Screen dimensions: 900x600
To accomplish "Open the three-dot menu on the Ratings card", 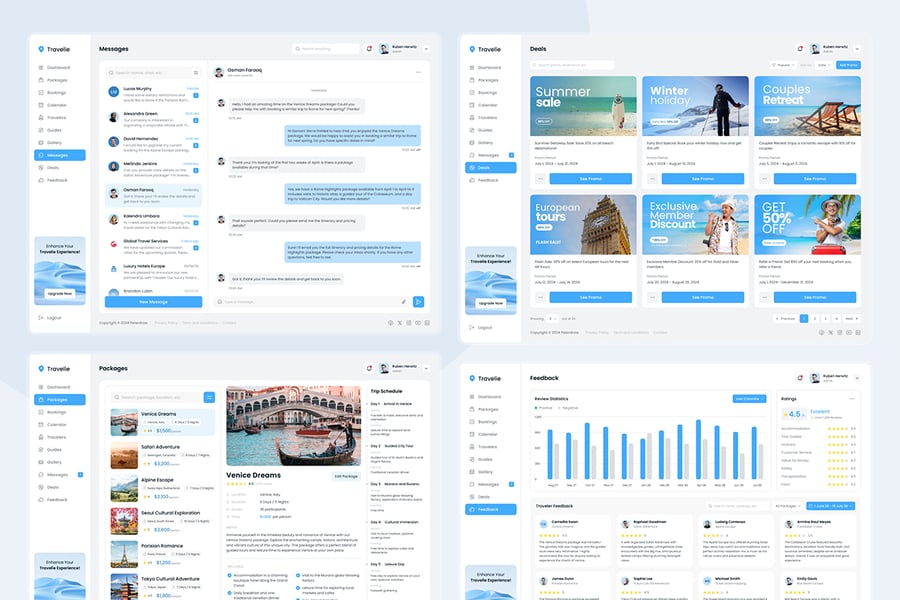I will (x=852, y=398).
